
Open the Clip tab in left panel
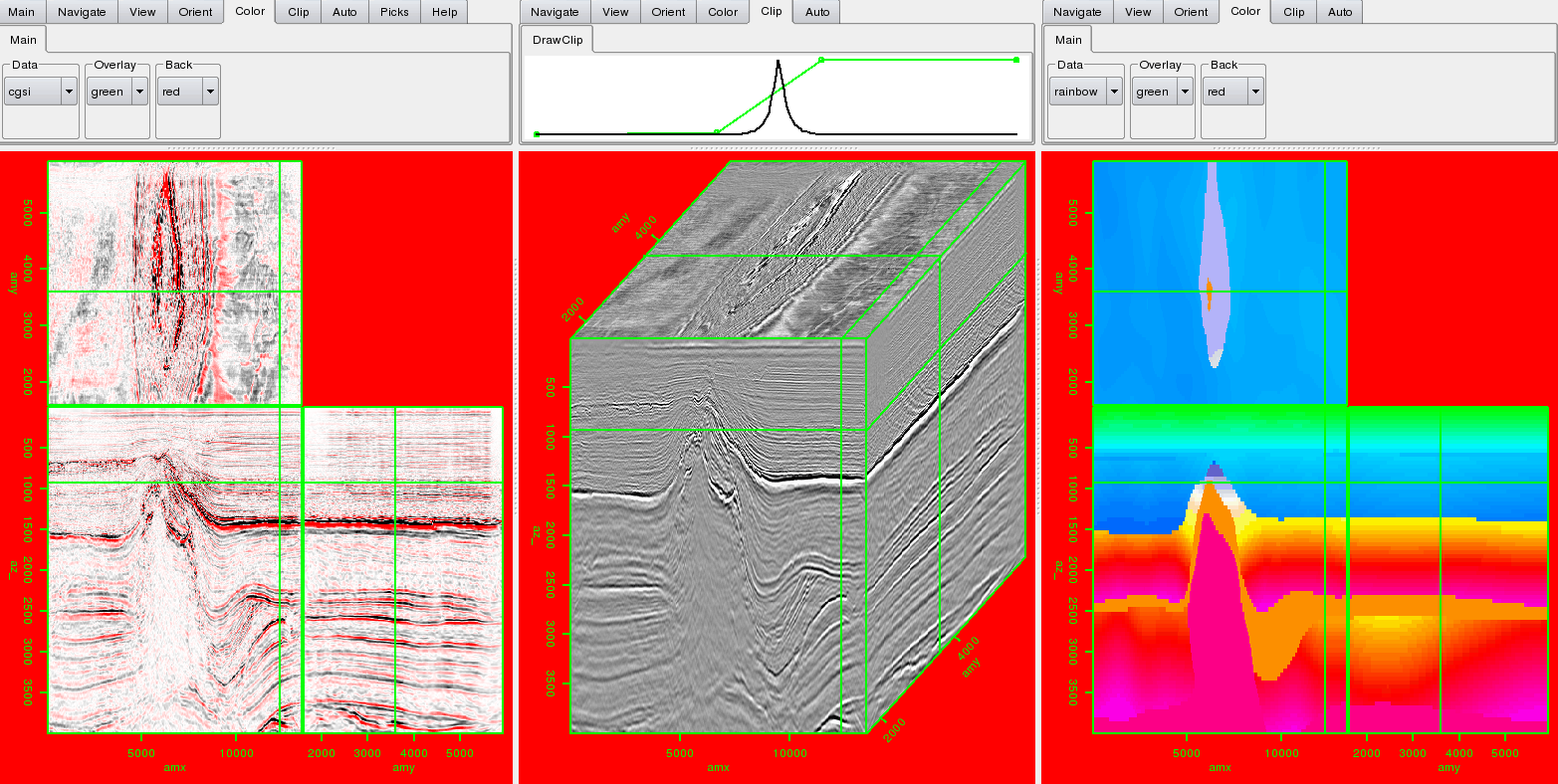coord(298,12)
